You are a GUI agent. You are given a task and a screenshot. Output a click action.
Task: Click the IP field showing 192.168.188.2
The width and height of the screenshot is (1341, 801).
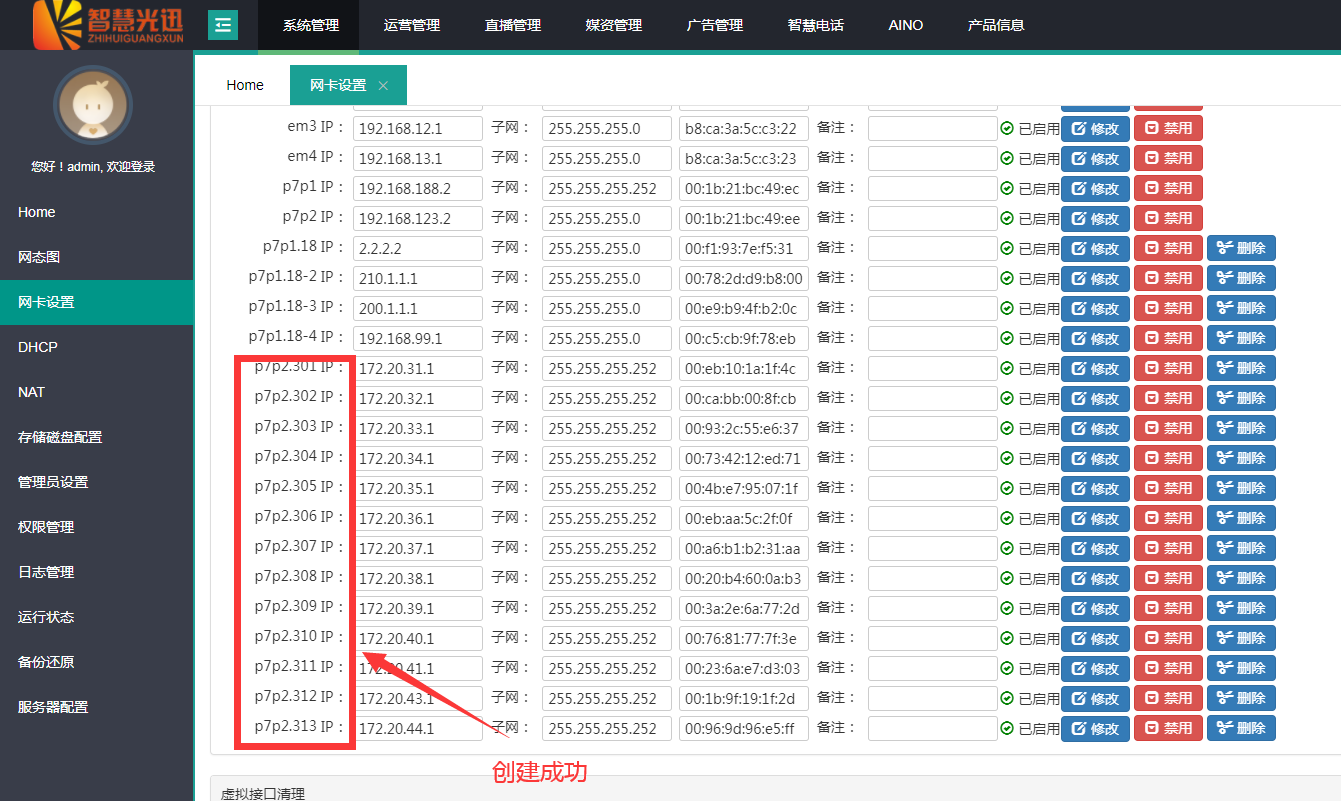418,189
